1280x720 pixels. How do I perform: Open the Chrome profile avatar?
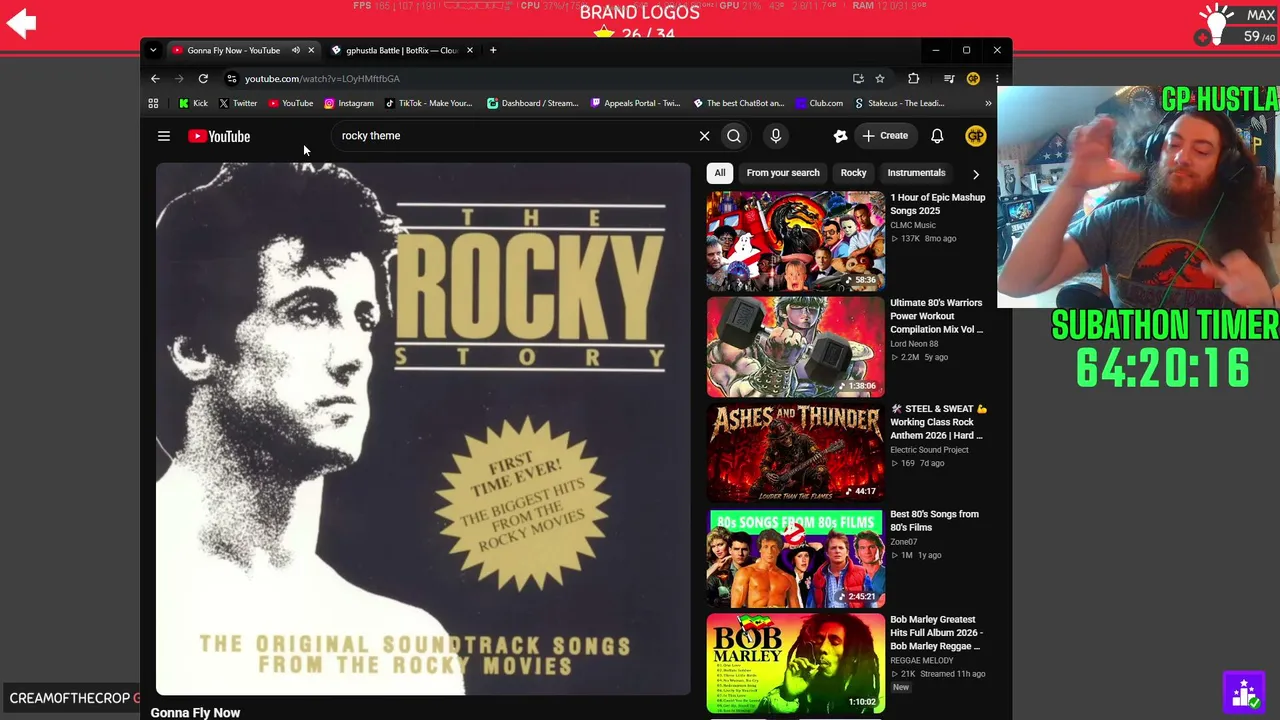coord(973,79)
